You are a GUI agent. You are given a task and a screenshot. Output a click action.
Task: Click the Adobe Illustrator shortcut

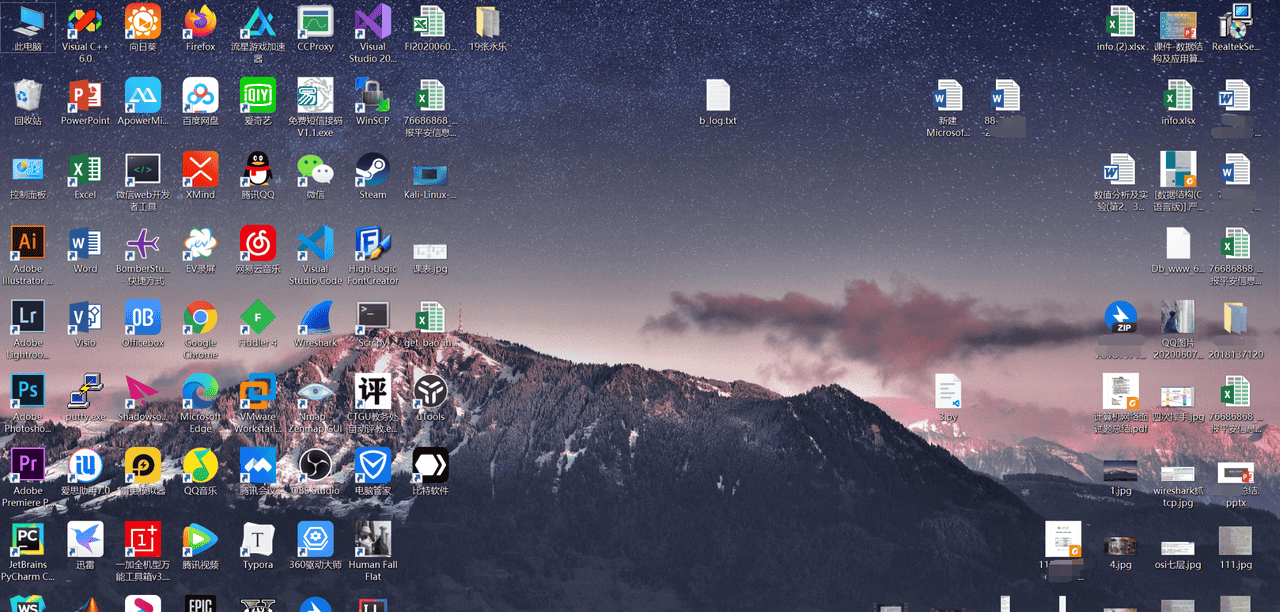click(x=28, y=244)
